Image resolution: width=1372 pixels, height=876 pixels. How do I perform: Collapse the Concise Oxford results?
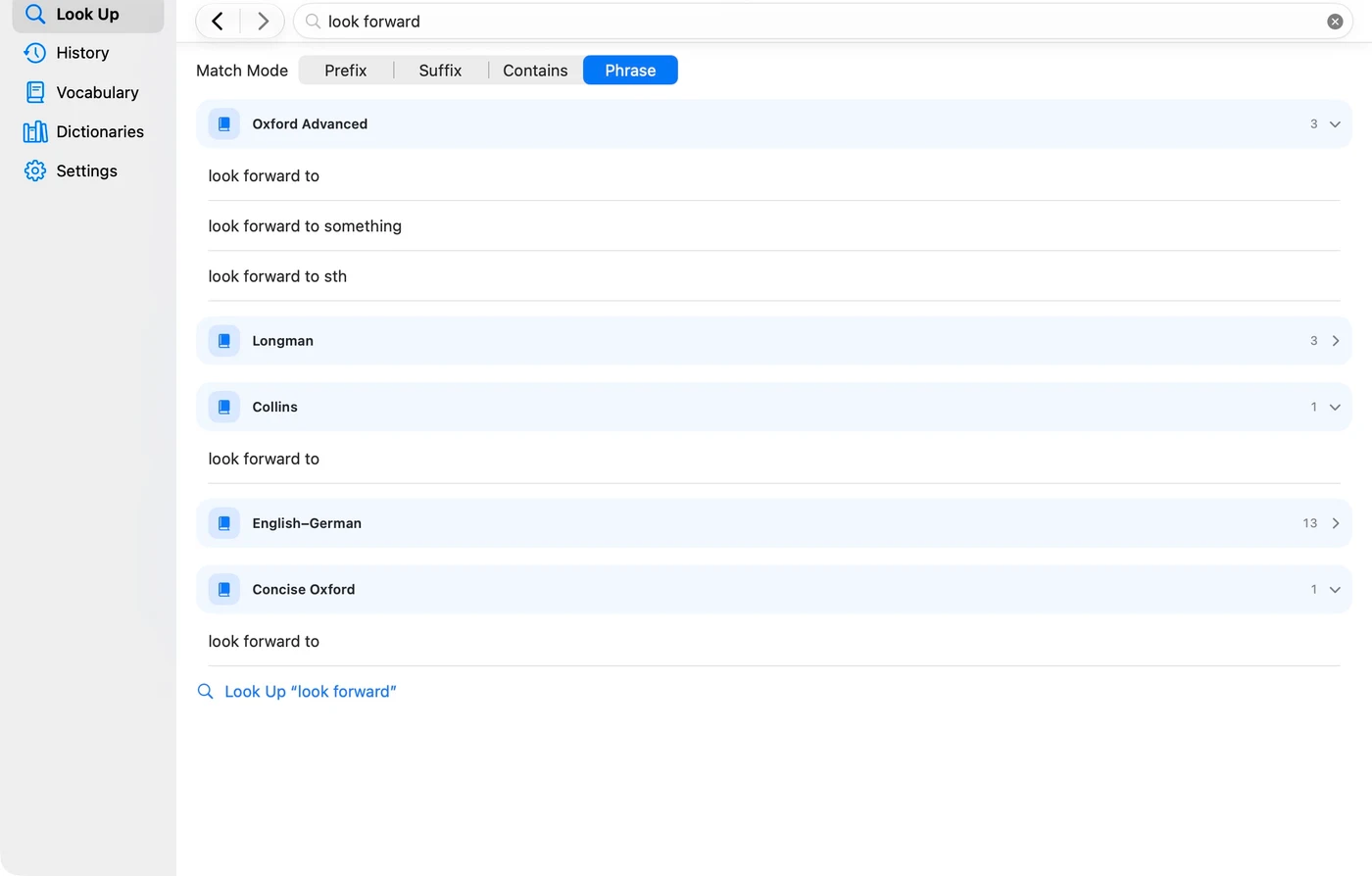[x=1335, y=589]
